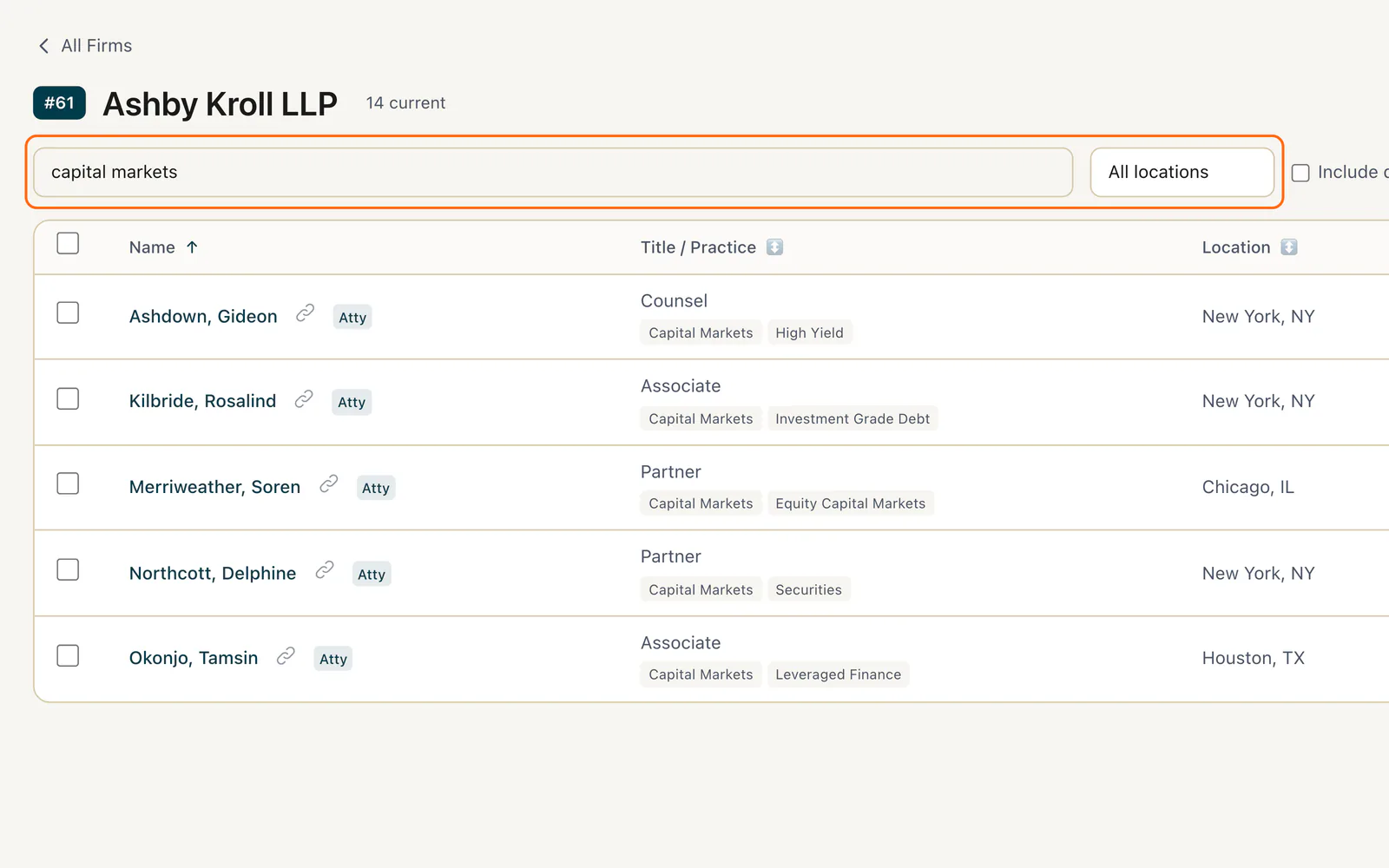Viewport: 1389px width, 868px height.
Task: Click the Investment Grade Debt tag
Action: (x=852, y=418)
